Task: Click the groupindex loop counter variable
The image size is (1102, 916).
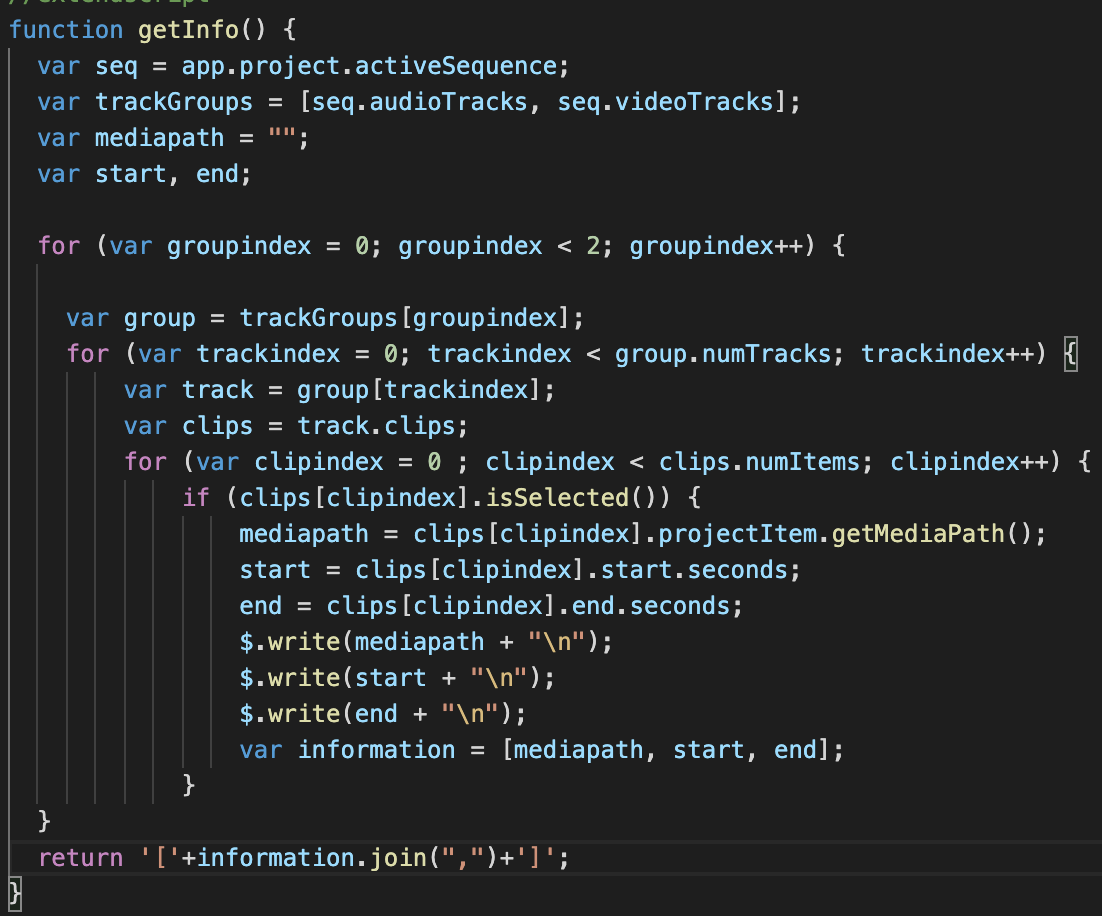Action: tap(238, 245)
